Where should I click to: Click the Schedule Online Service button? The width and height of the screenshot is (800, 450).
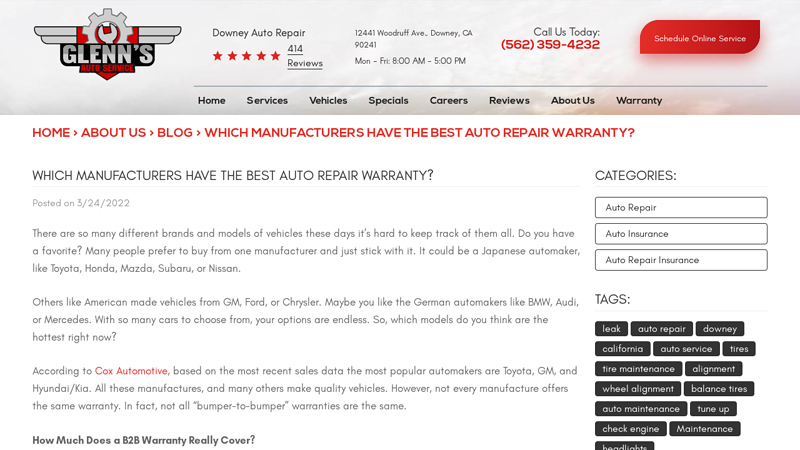tap(699, 37)
